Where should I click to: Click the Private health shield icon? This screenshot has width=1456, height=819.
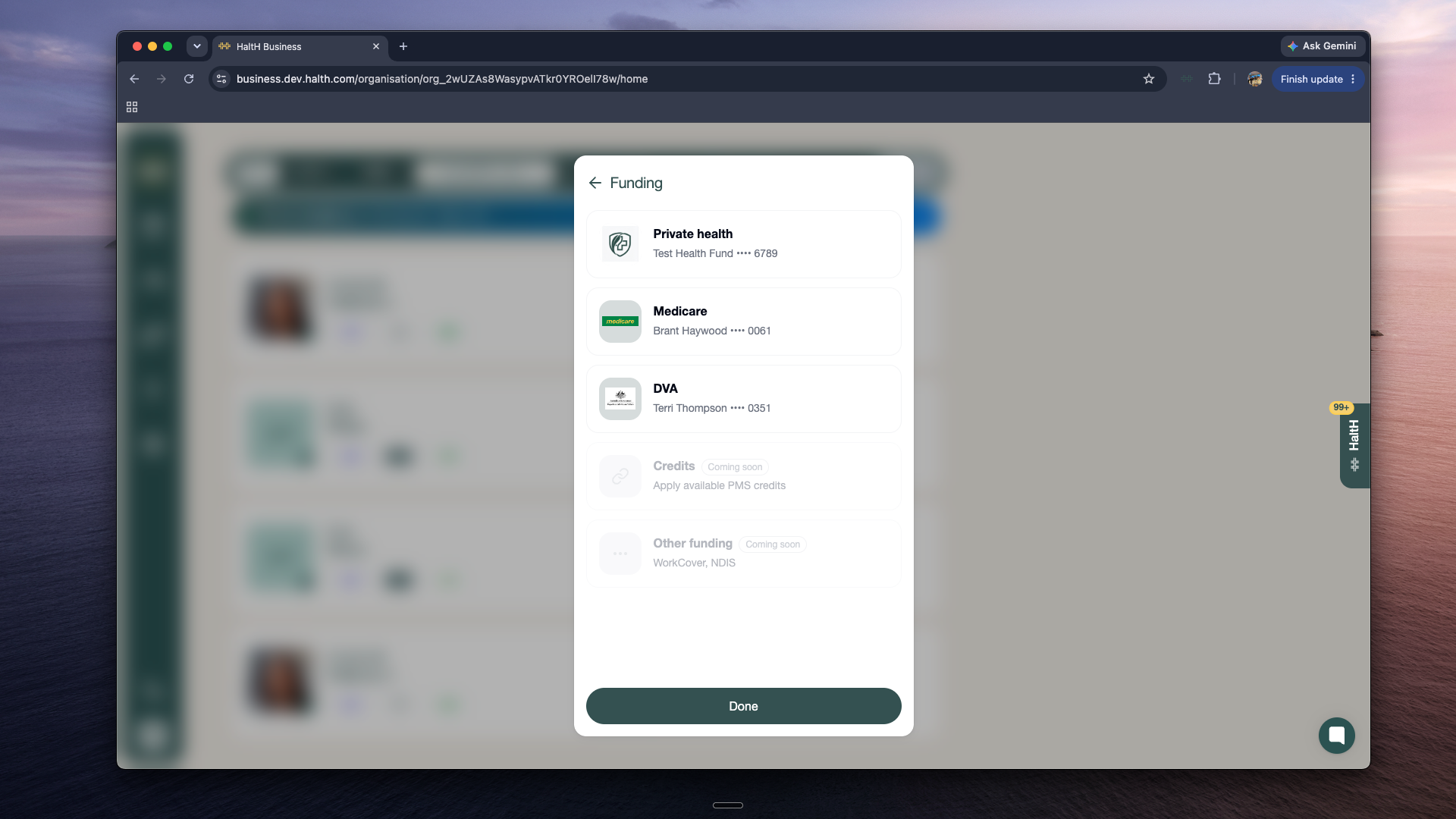(620, 244)
